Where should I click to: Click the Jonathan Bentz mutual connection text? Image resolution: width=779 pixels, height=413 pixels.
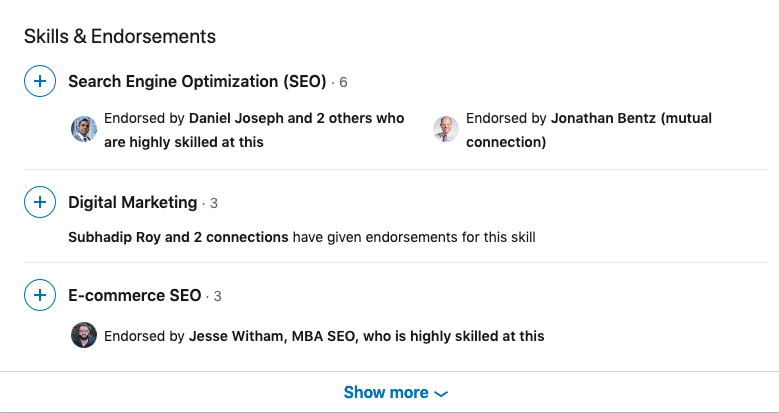(x=630, y=118)
